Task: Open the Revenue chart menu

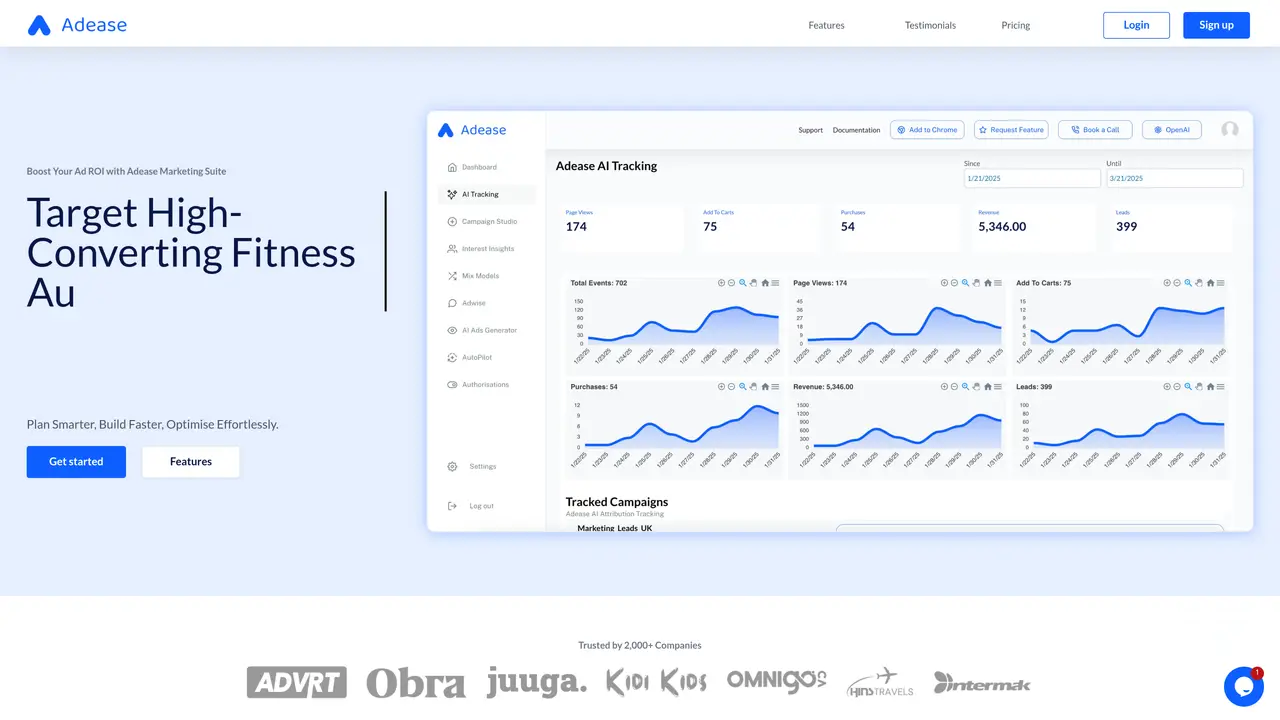Action: point(998,386)
